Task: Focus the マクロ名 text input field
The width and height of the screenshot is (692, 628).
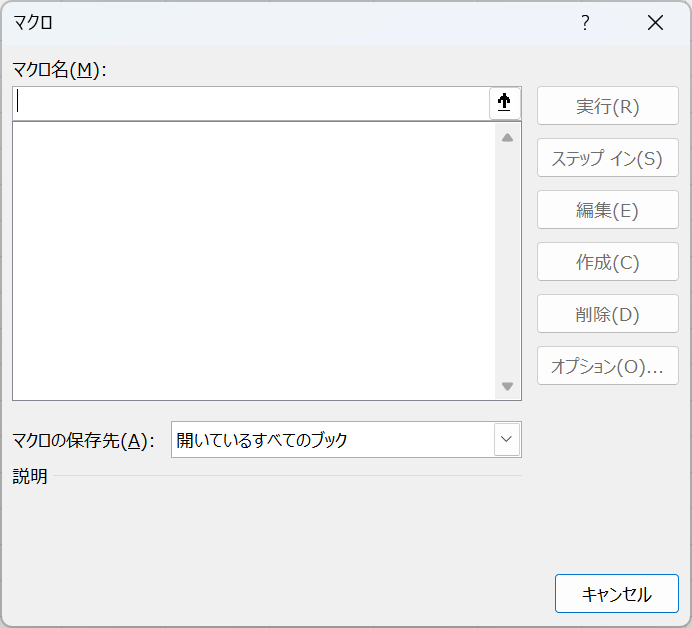Action: click(250, 103)
